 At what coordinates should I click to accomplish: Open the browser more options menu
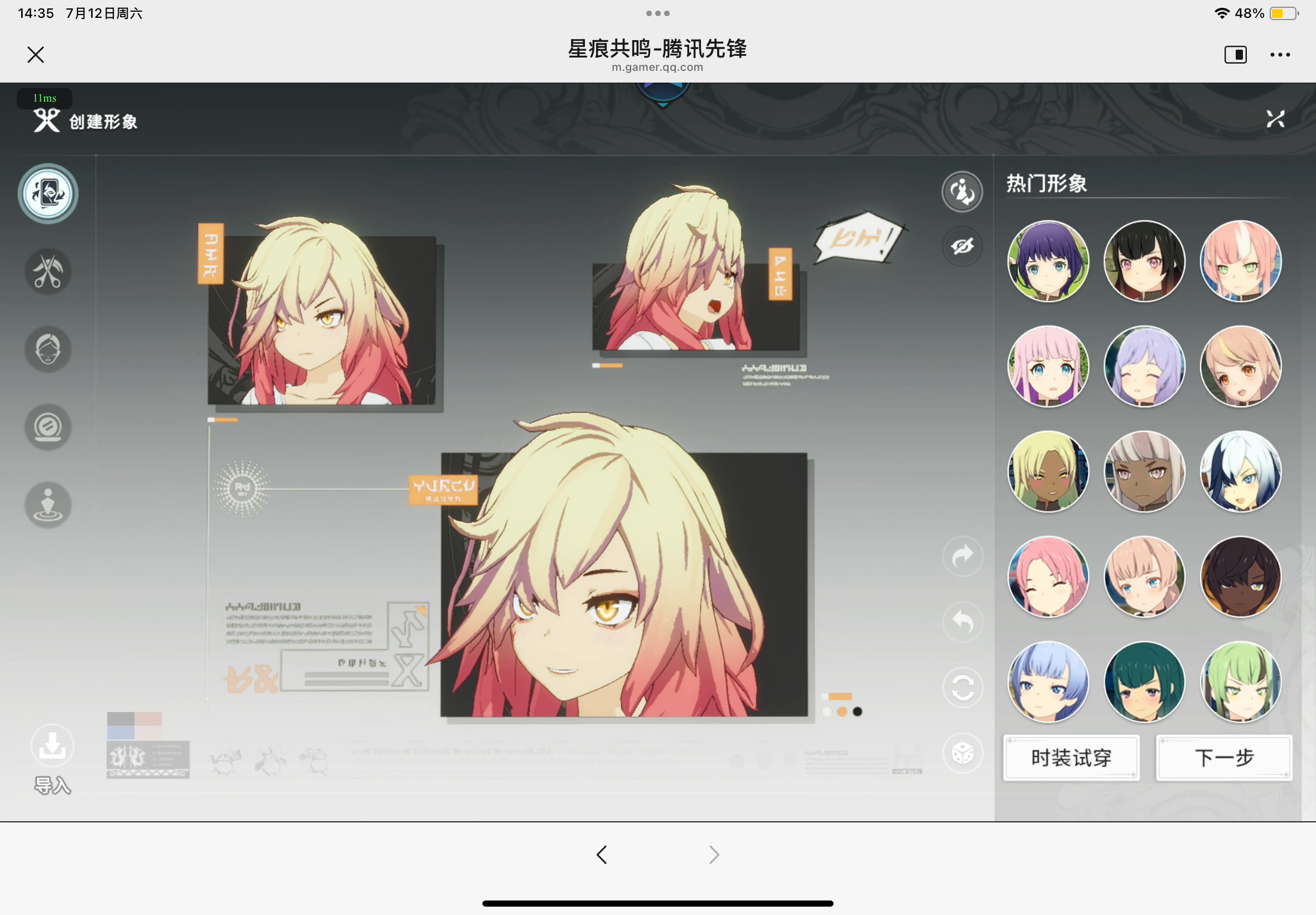pyautogui.click(x=1280, y=55)
